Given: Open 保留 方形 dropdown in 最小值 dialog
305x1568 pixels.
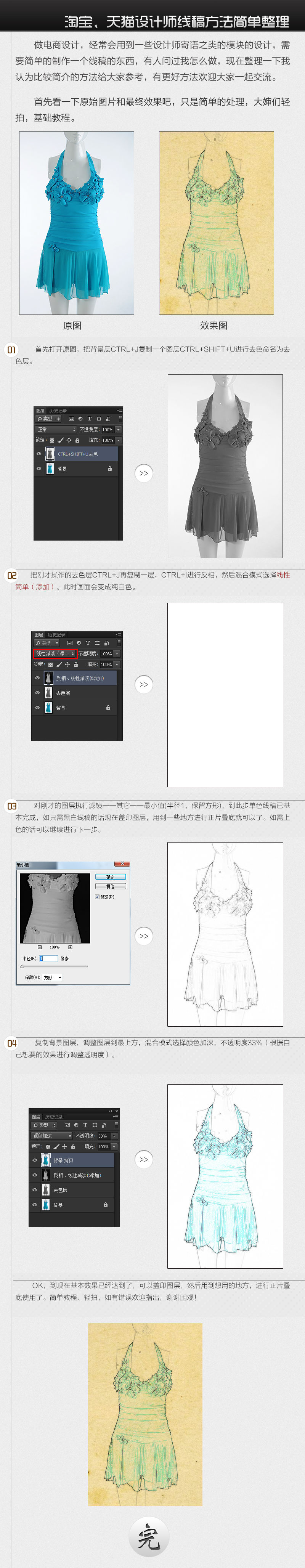Looking at the screenshot, I should pos(52,977).
